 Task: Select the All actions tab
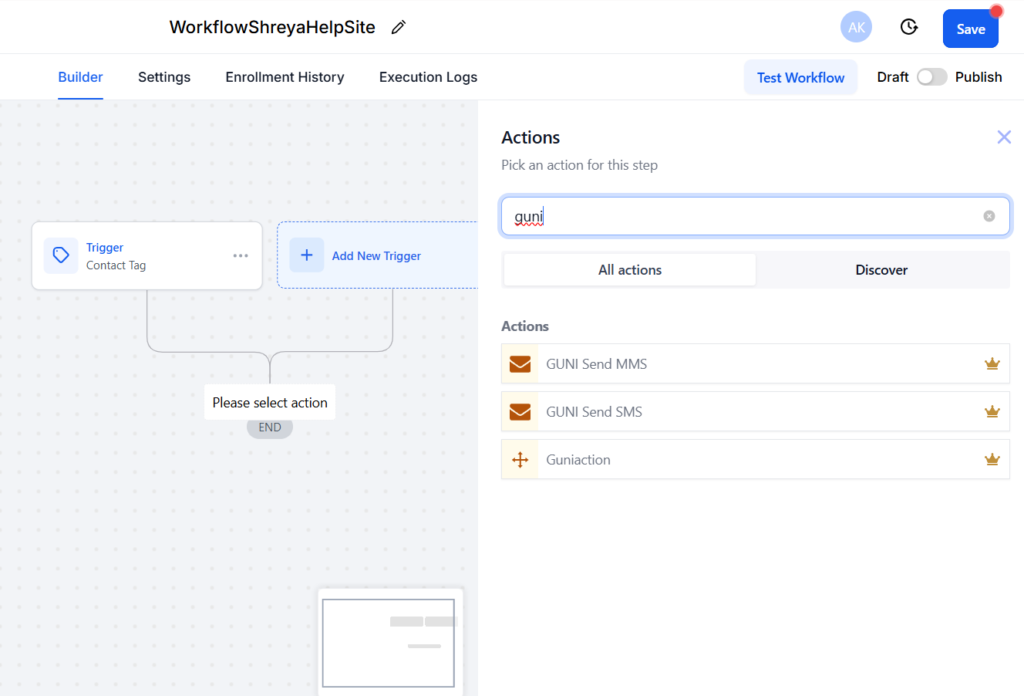coord(630,270)
